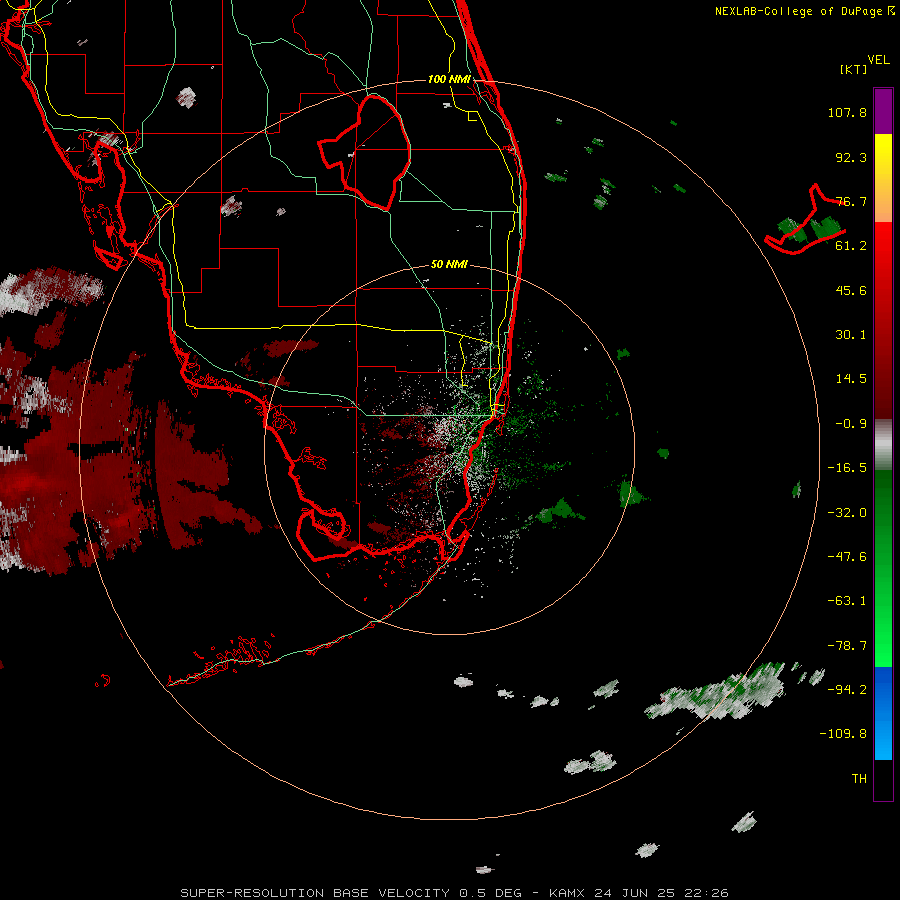Click the 30.1 velocity scale value
900x900 pixels.
tap(851, 335)
